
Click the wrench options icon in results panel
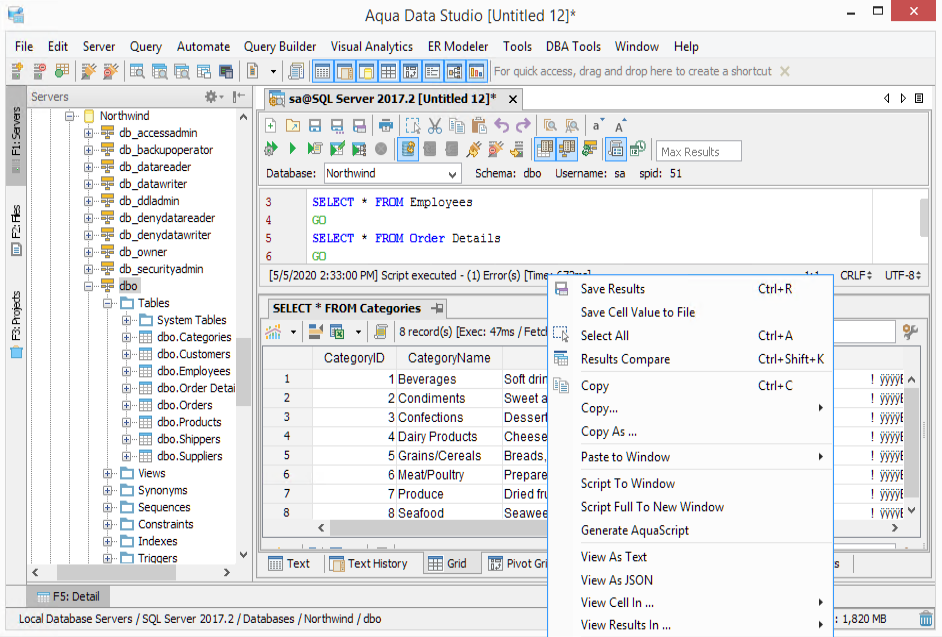tap(910, 331)
